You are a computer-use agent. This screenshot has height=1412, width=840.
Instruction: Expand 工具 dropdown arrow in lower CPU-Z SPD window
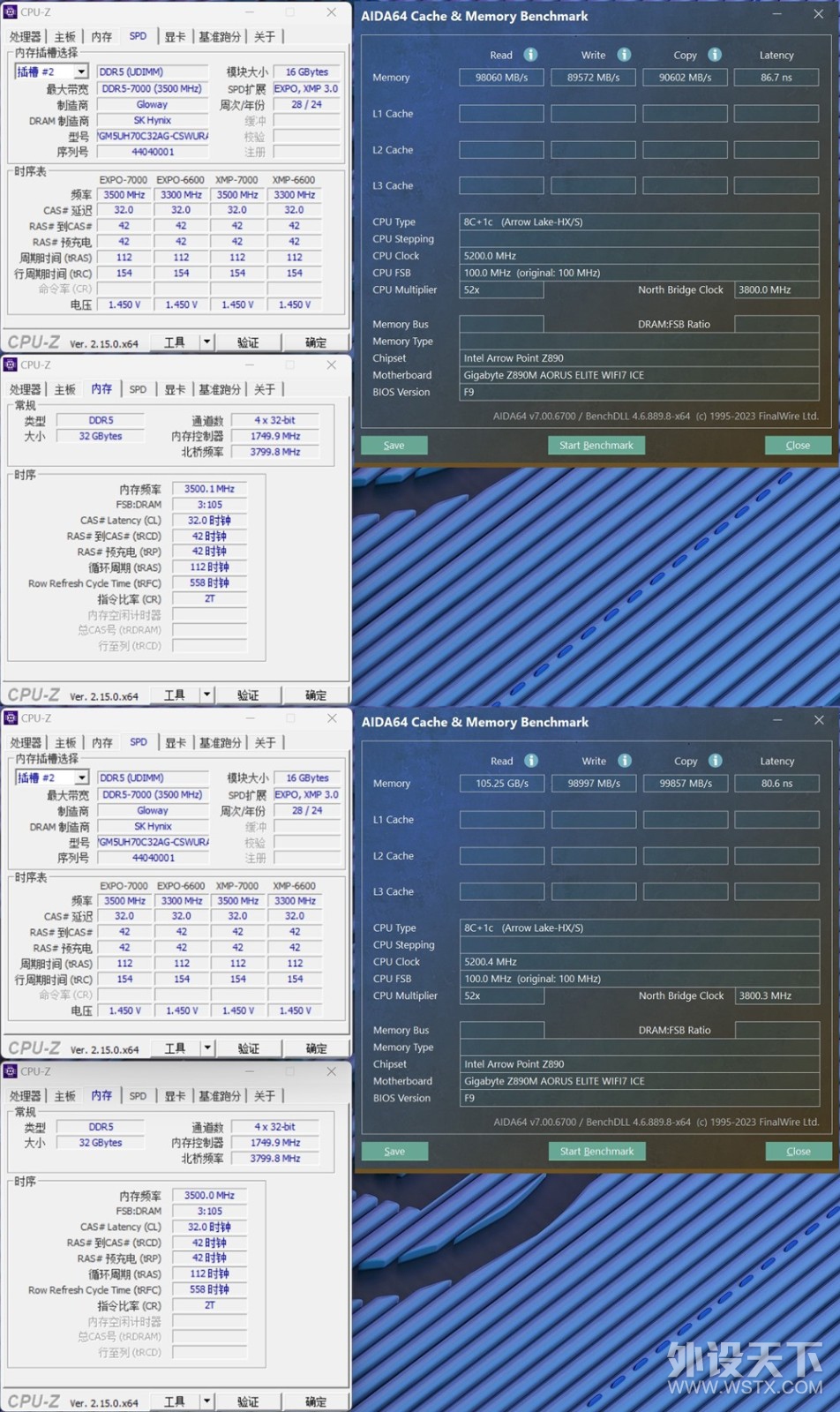[208, 1048]
